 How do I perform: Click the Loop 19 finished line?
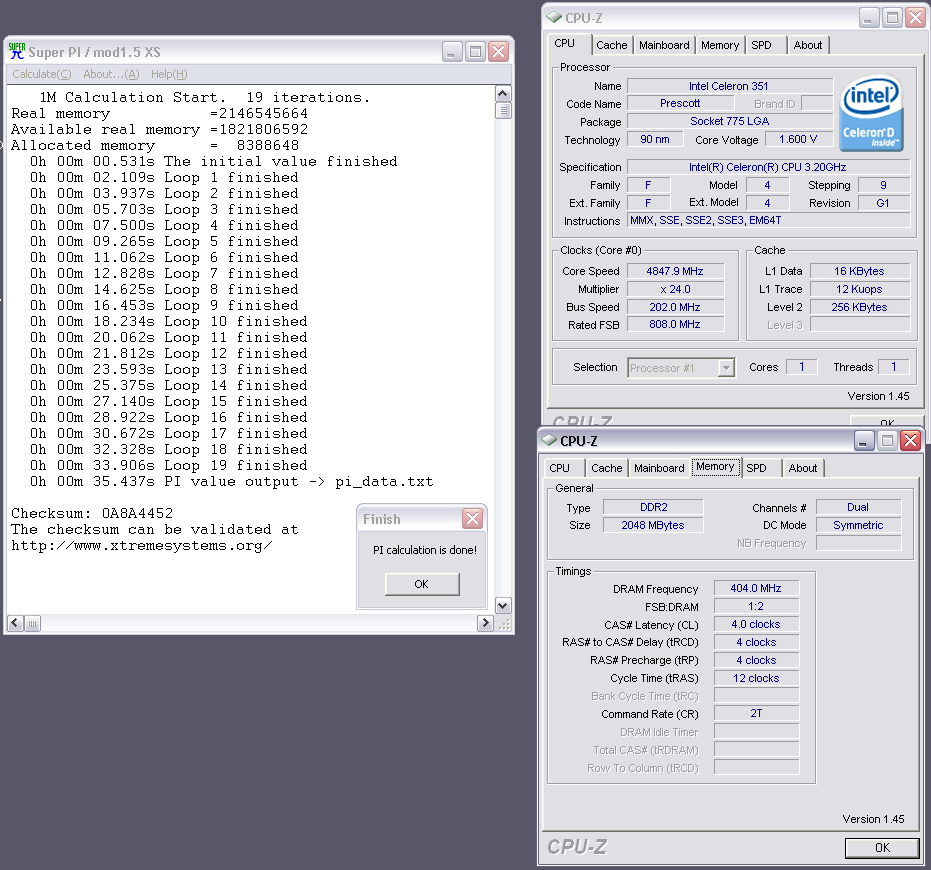point(169,465)
